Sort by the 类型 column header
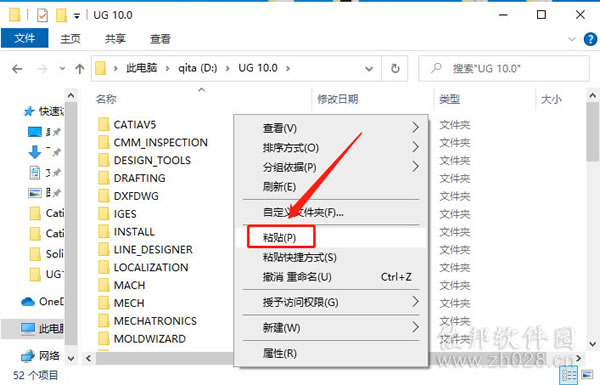Screen dimensions: 600x385 (x=449, y=99)
